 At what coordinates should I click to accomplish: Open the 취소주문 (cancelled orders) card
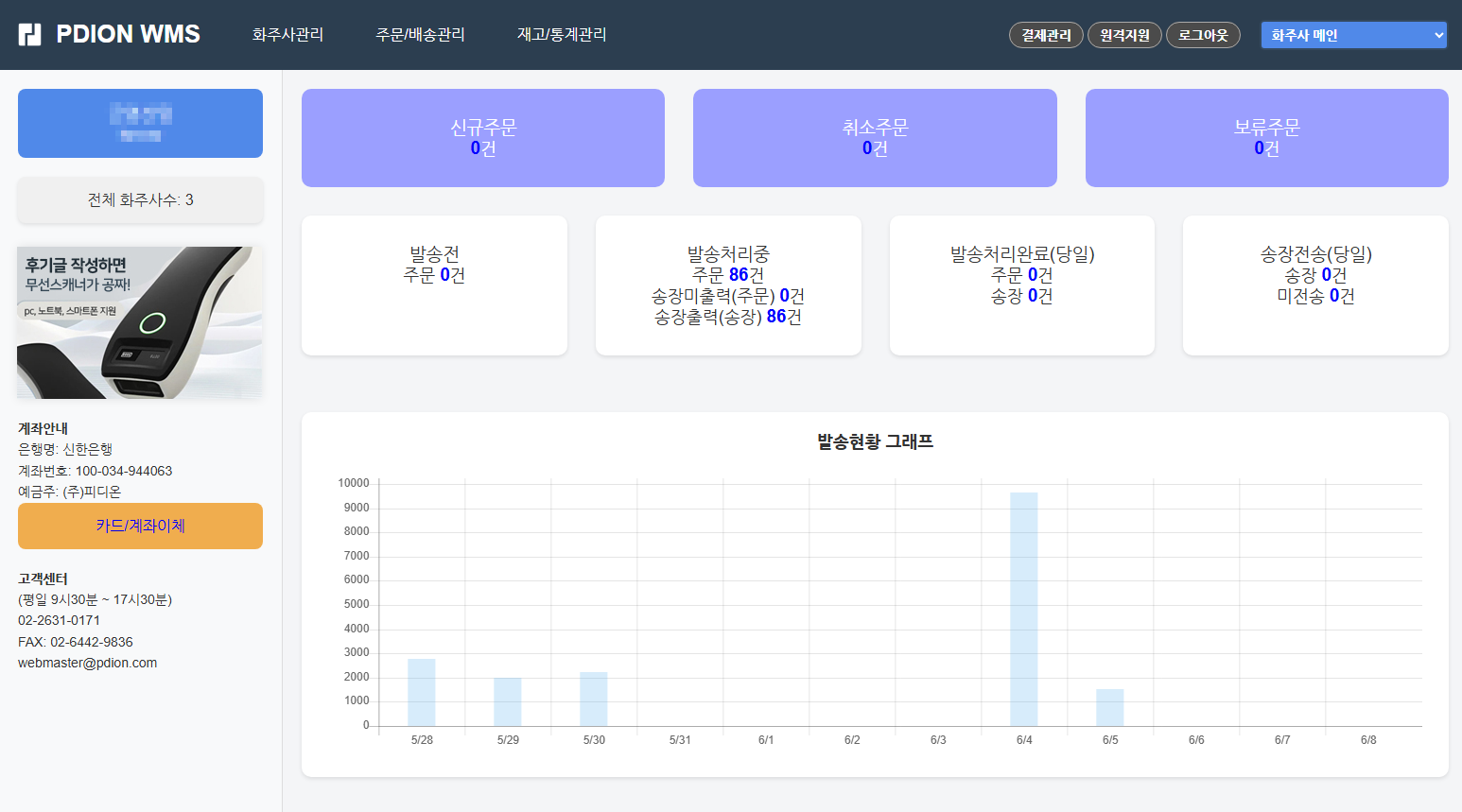874,137
